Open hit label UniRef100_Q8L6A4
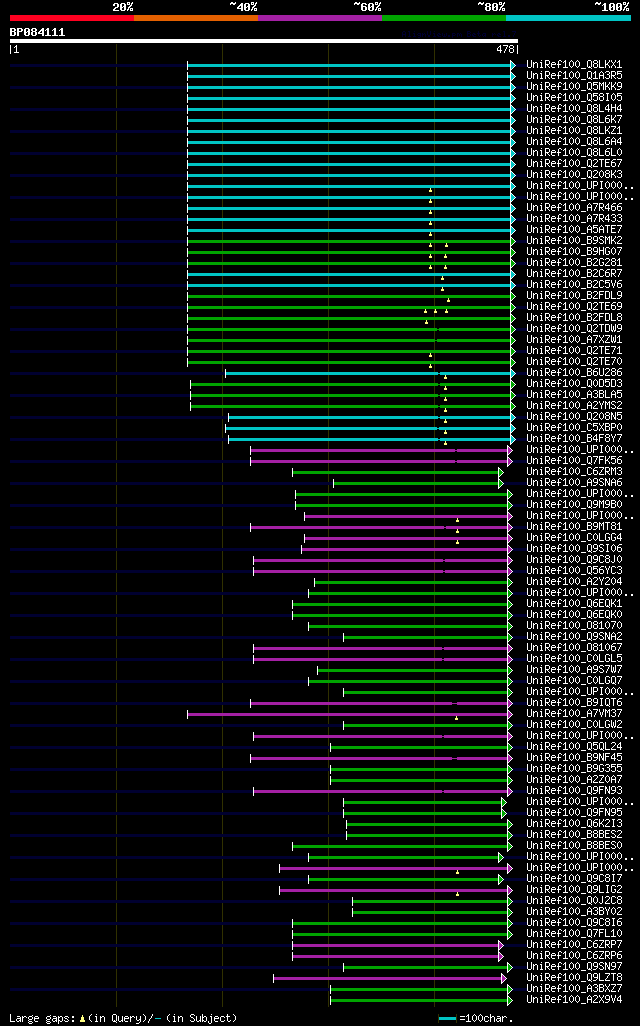The height and width of the screenshot is (1026, 640). (x=574, y=141)
